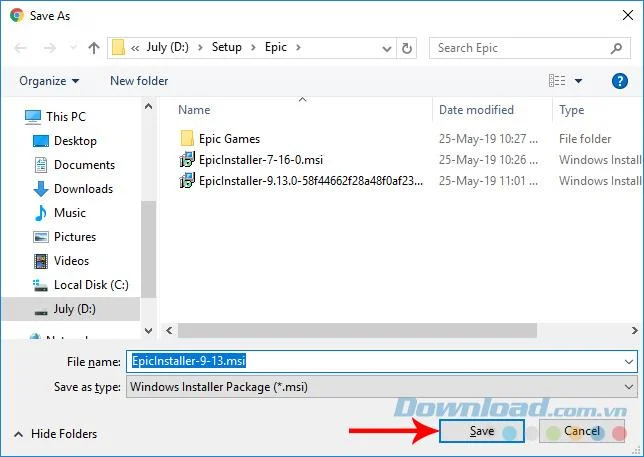Expand address bar previous locations dropdown
The height and width of the screenshot is (457, 644).
pyautogui.click(x=386, y=49)
